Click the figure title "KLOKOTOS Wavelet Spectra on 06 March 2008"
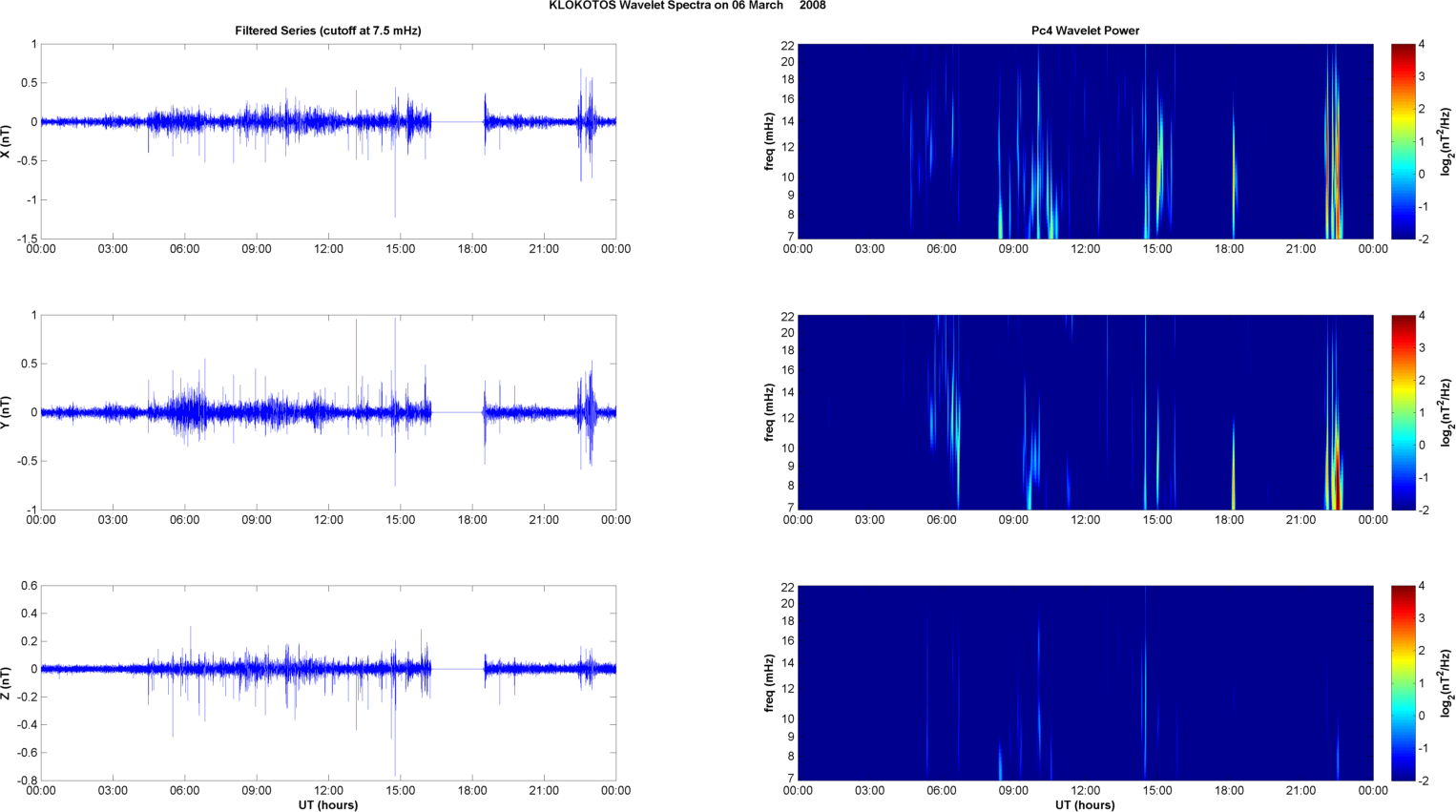 point(687,6)
